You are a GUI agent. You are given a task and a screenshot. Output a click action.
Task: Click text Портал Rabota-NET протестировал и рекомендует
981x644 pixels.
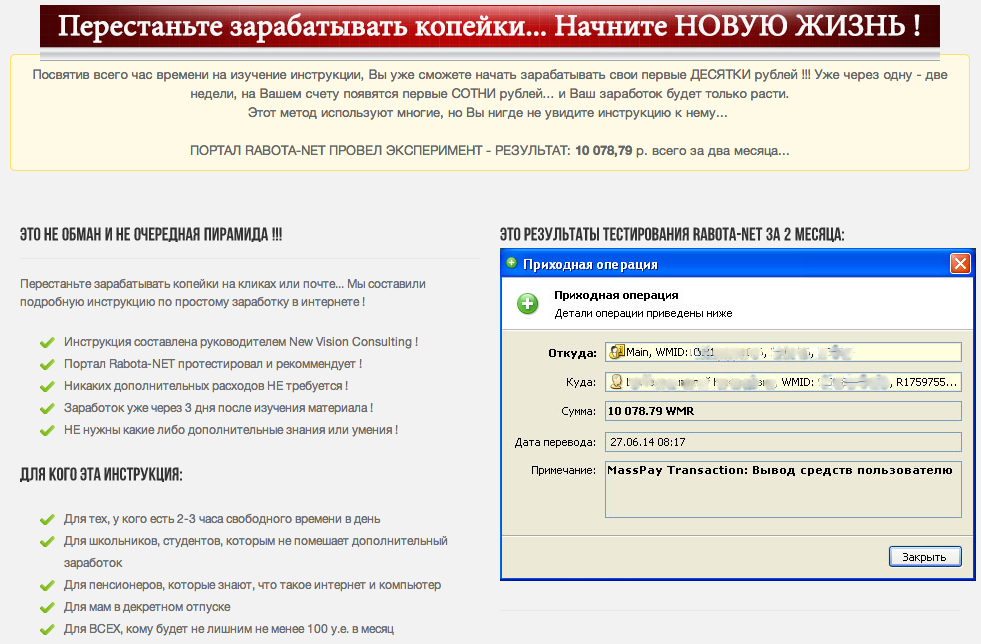[x=213, y=364]
